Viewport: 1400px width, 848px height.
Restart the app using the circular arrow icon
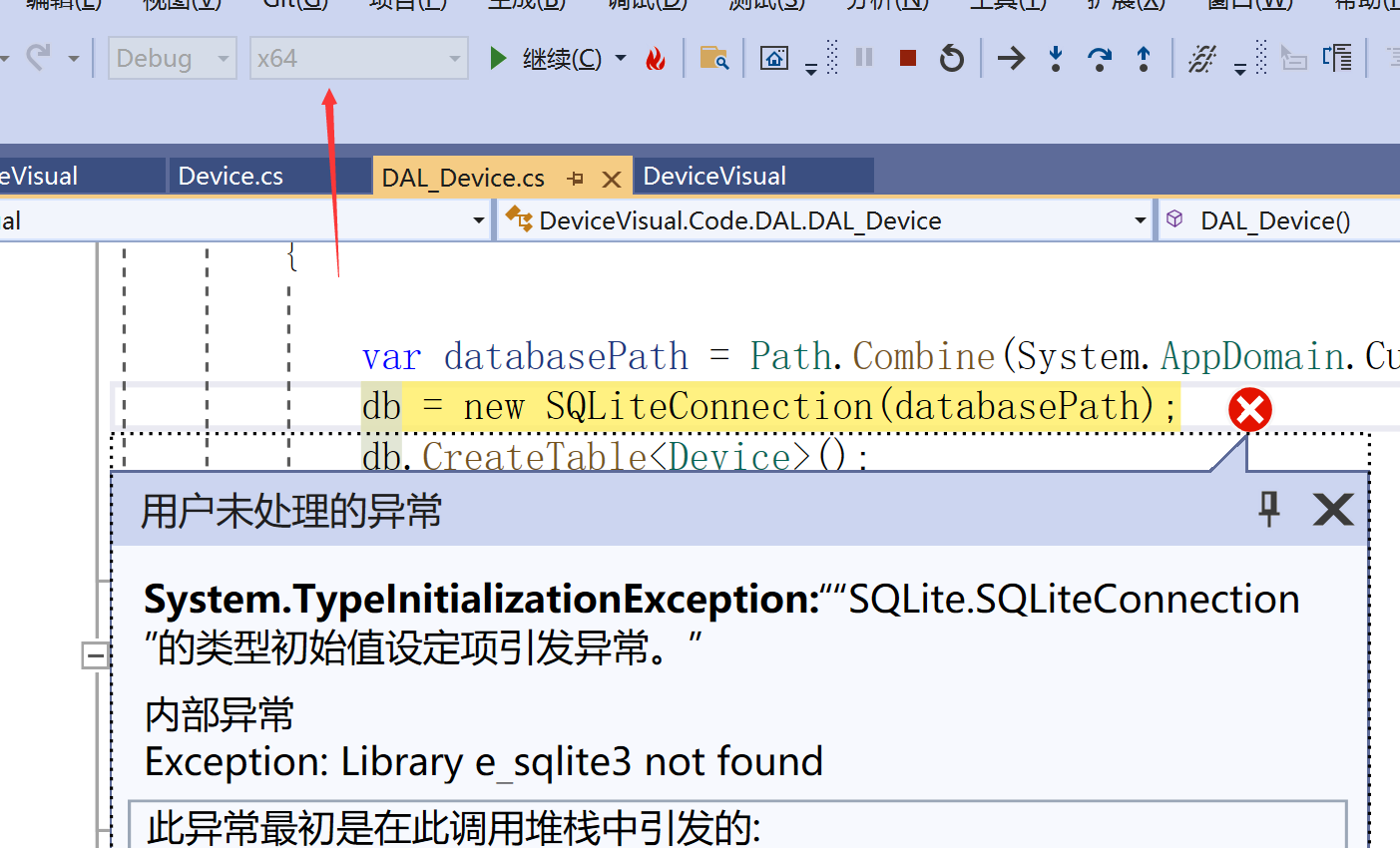tap(950, 58)
